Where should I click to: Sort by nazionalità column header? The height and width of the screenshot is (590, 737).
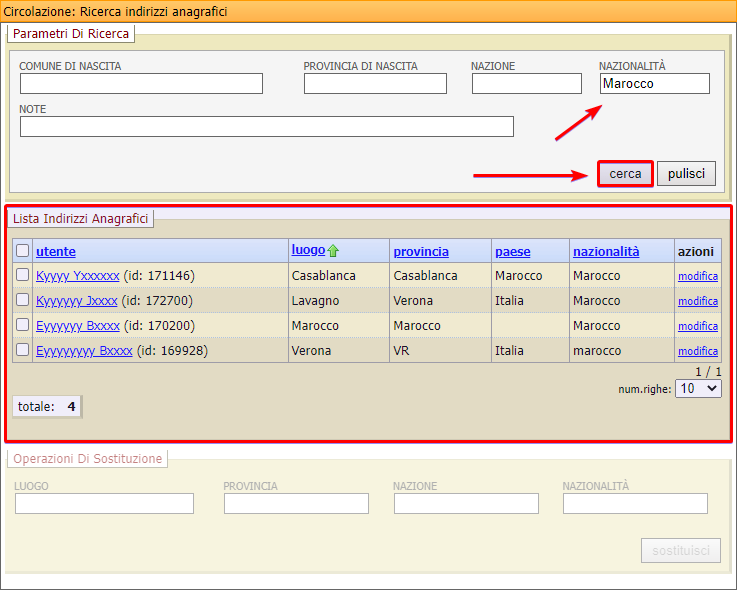click(x=606, y=251)
